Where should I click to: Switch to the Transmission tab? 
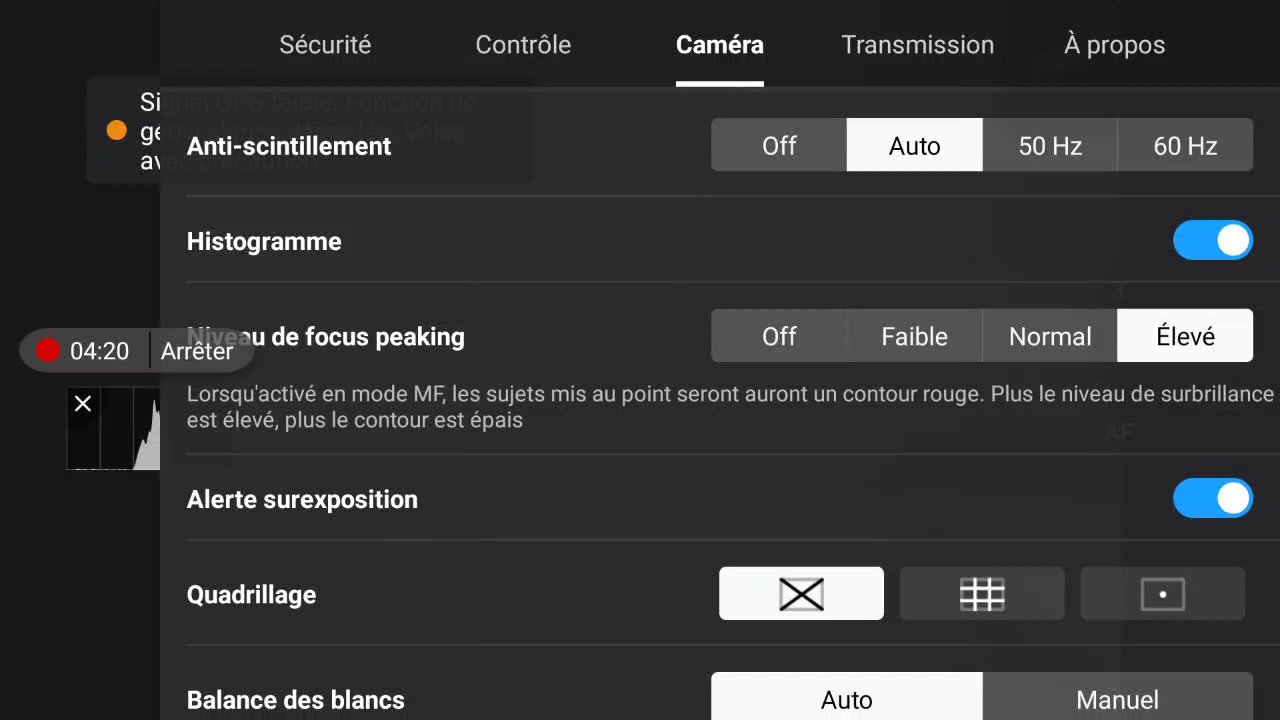click(x=918, y=45)
